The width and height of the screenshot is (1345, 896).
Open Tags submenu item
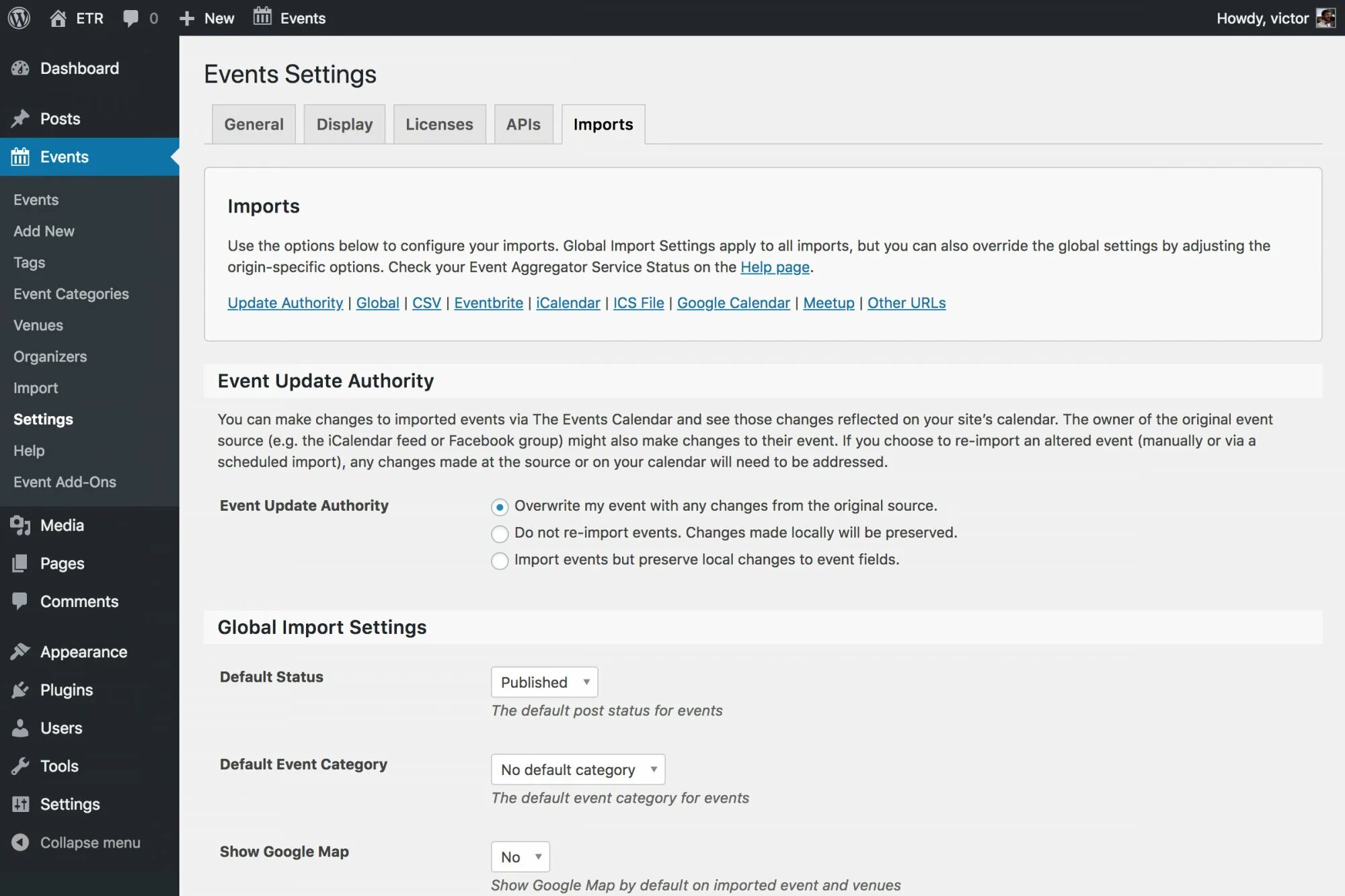coord(30,262)
